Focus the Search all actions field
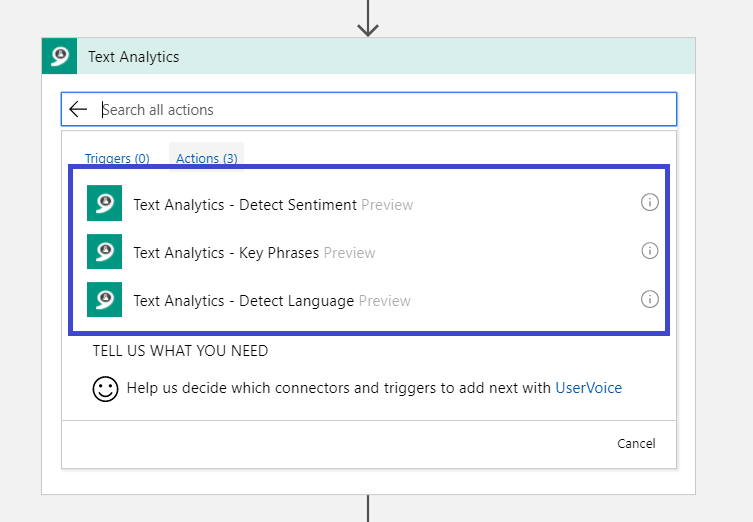The height and width of the screenshot is (522, 753). pos(369,109)
